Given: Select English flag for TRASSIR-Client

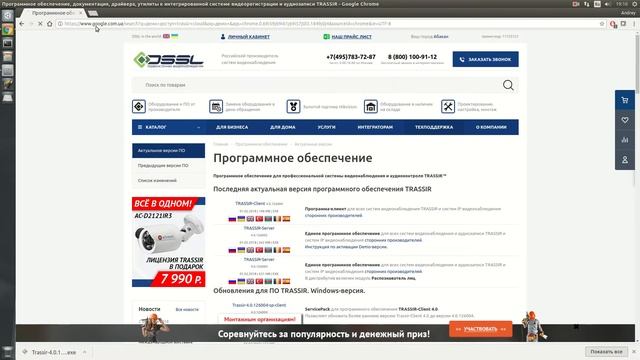Looking at the screenshot, I should (250, 219).
